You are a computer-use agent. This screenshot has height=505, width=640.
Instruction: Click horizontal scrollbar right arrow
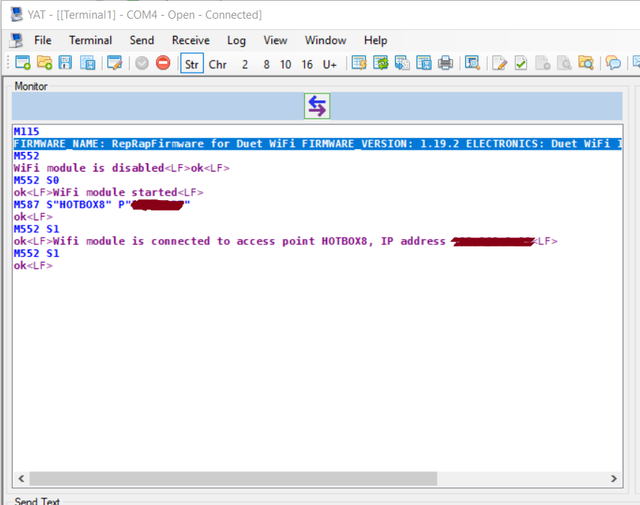click(x=613, y=478)
